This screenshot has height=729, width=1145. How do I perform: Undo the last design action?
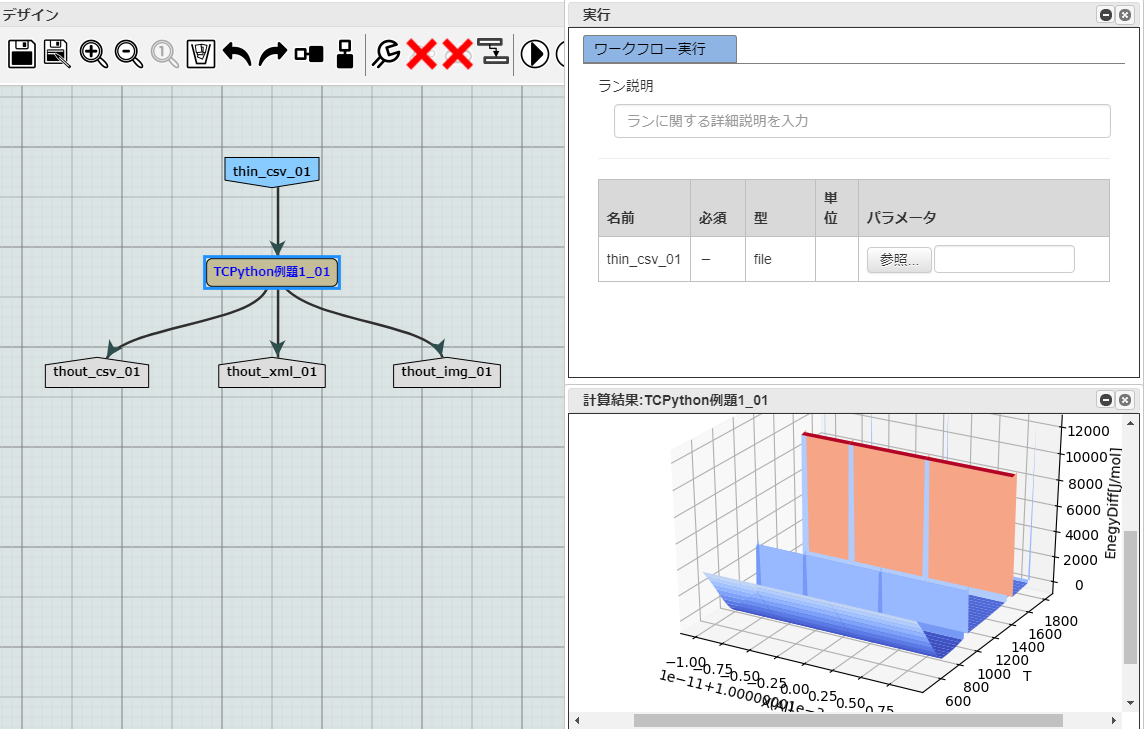[237, 53]
